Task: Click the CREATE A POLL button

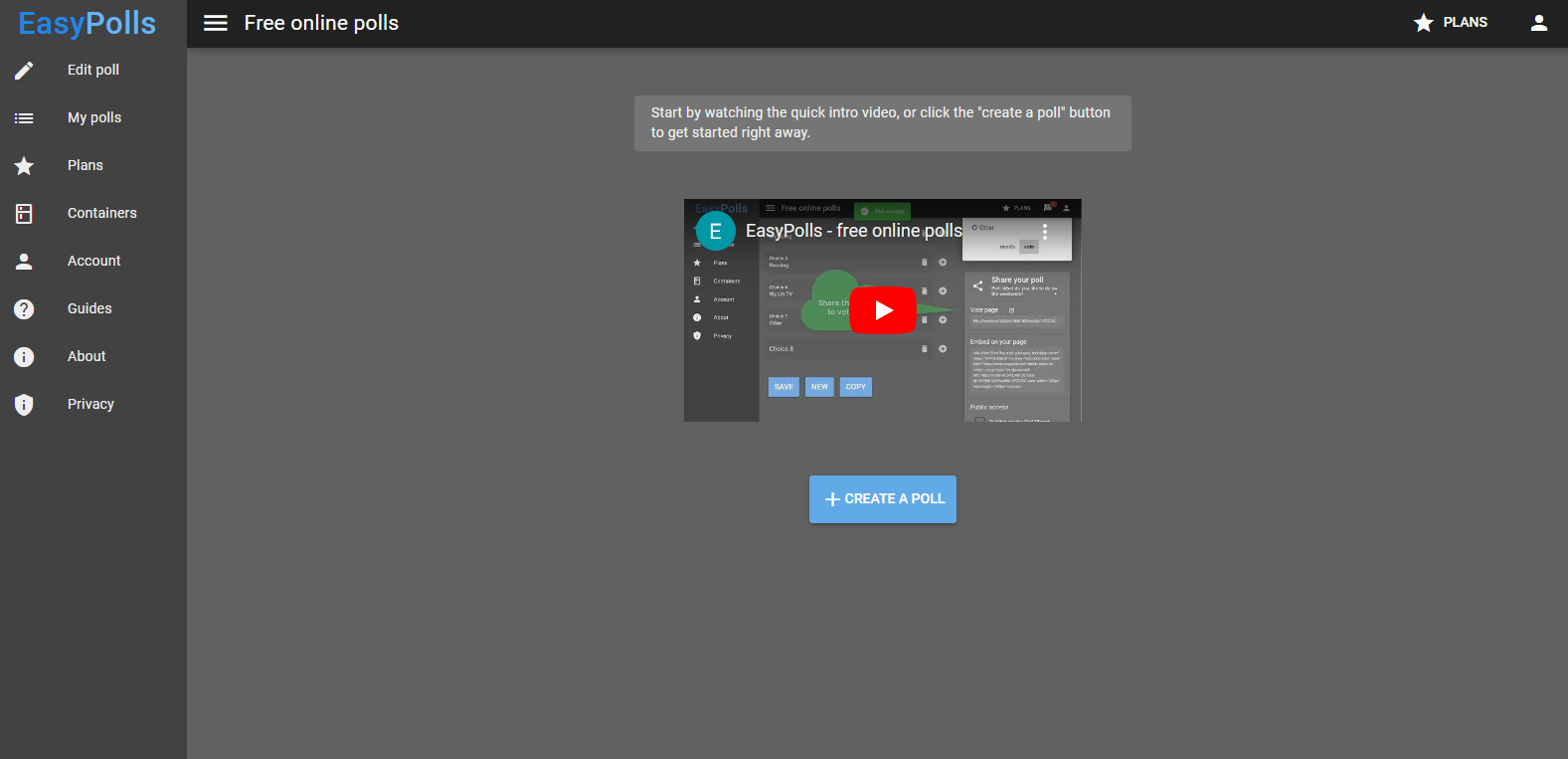Action: click(x=883, y=499)
